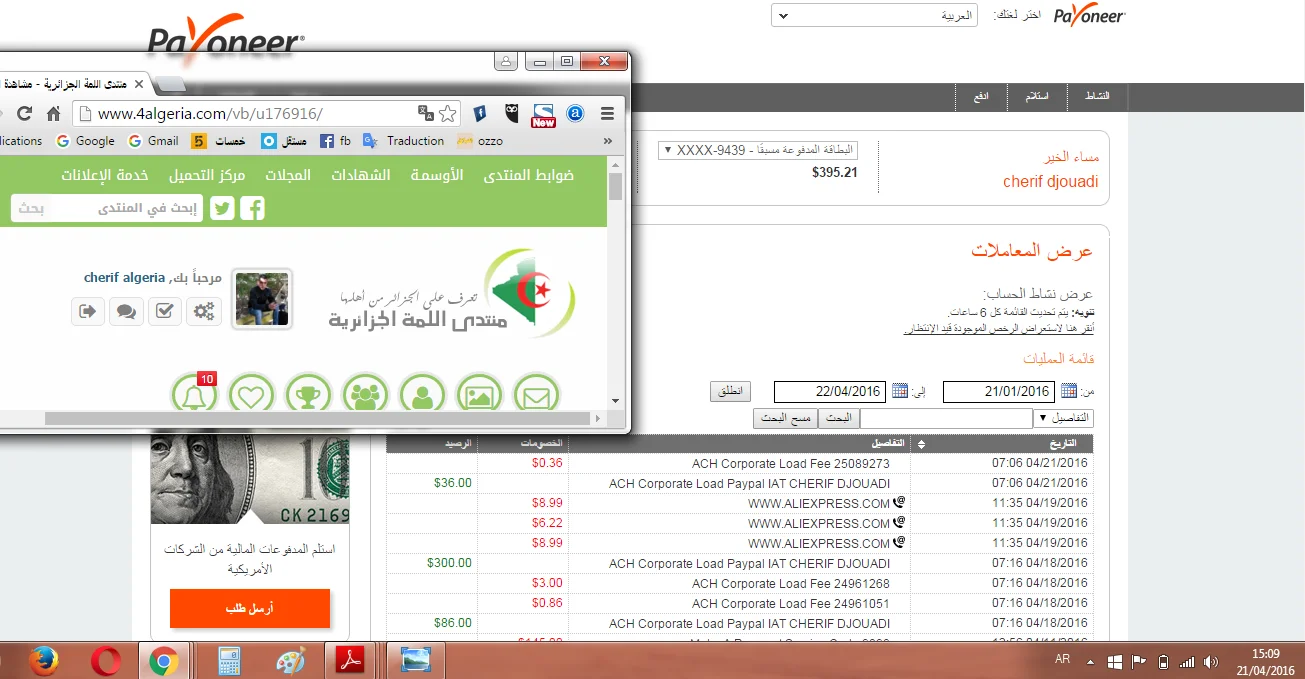Click the forum logout arrow icon

(x=88, y=311)
